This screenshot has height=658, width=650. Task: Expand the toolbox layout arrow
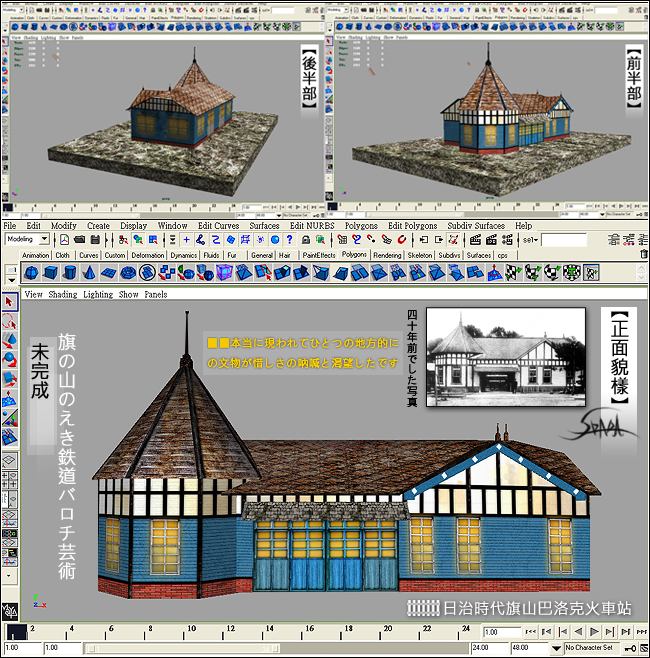coord(9,576)
